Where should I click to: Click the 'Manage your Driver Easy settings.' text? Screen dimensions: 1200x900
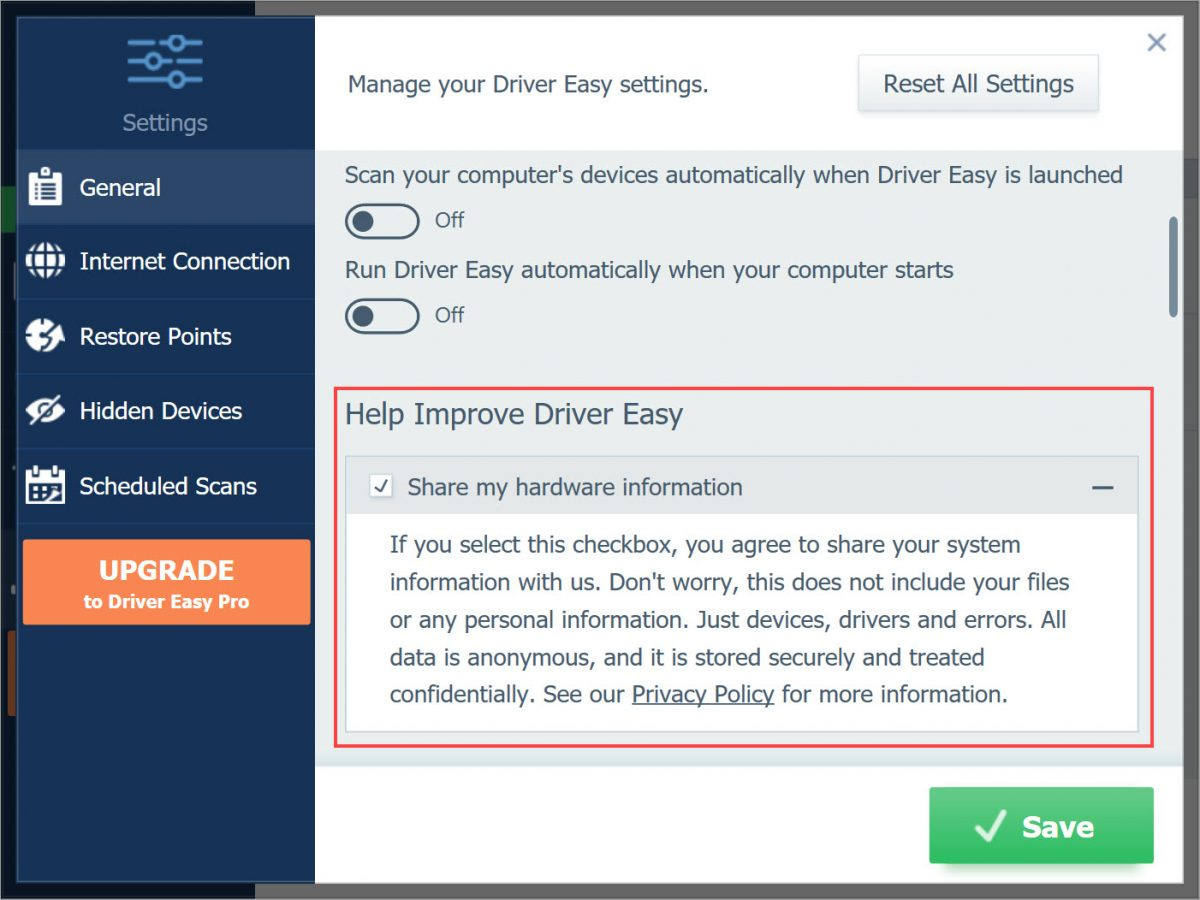pyautogui.click(x=528, y=85)
